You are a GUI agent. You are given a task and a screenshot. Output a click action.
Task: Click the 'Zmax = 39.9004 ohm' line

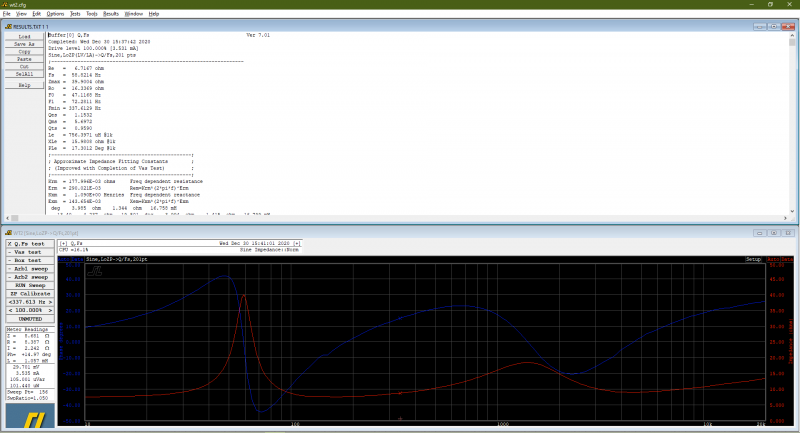76,81
